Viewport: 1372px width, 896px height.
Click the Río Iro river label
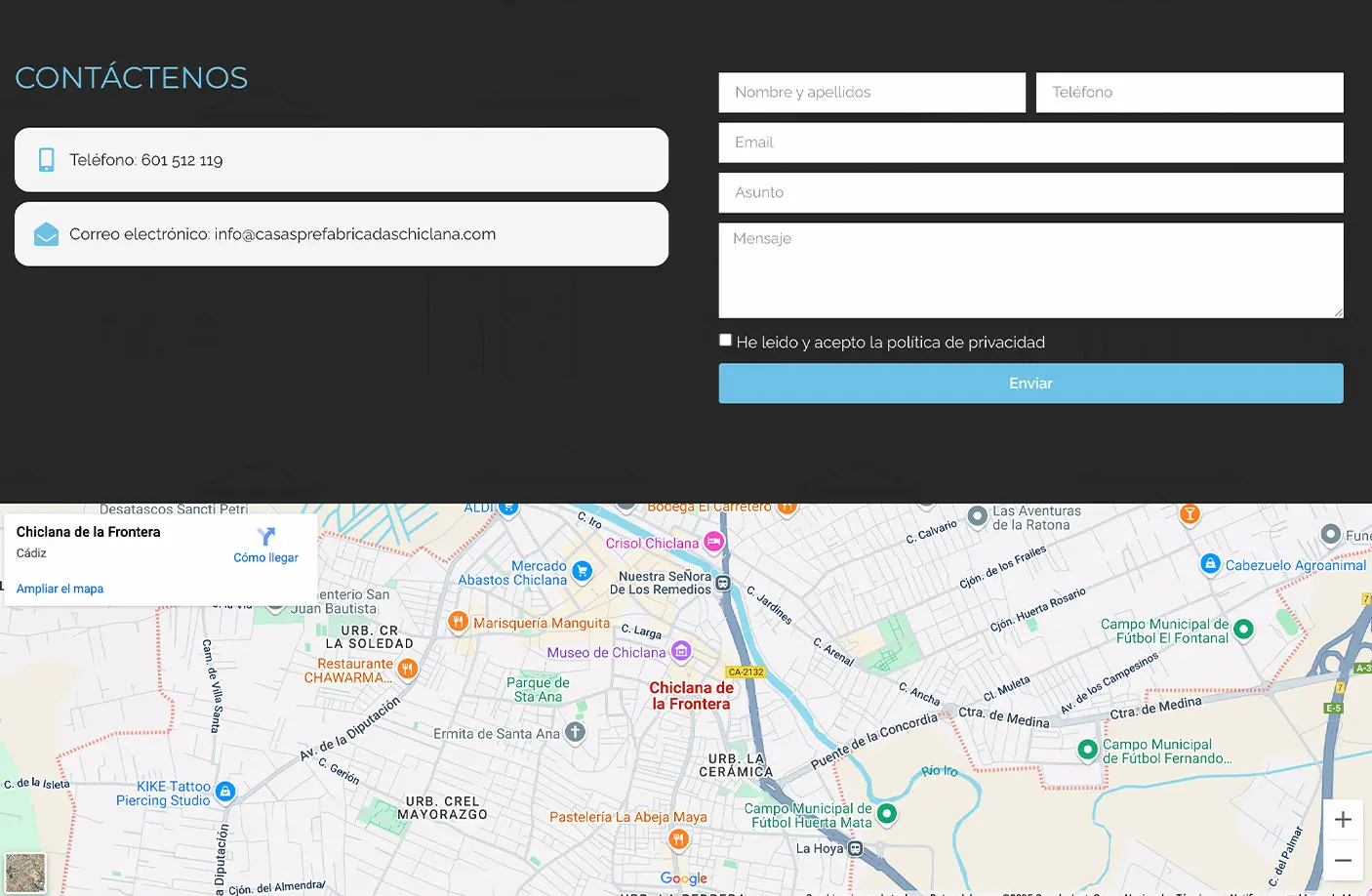tap(940, 771)
